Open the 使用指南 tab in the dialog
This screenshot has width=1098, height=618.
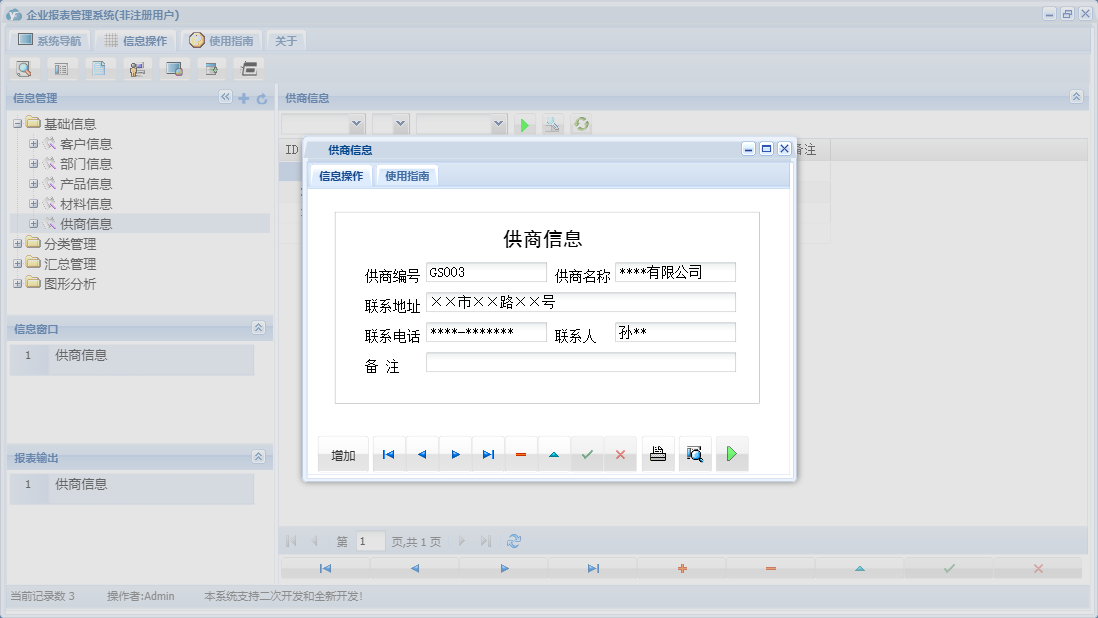click(x=407, y=174)
